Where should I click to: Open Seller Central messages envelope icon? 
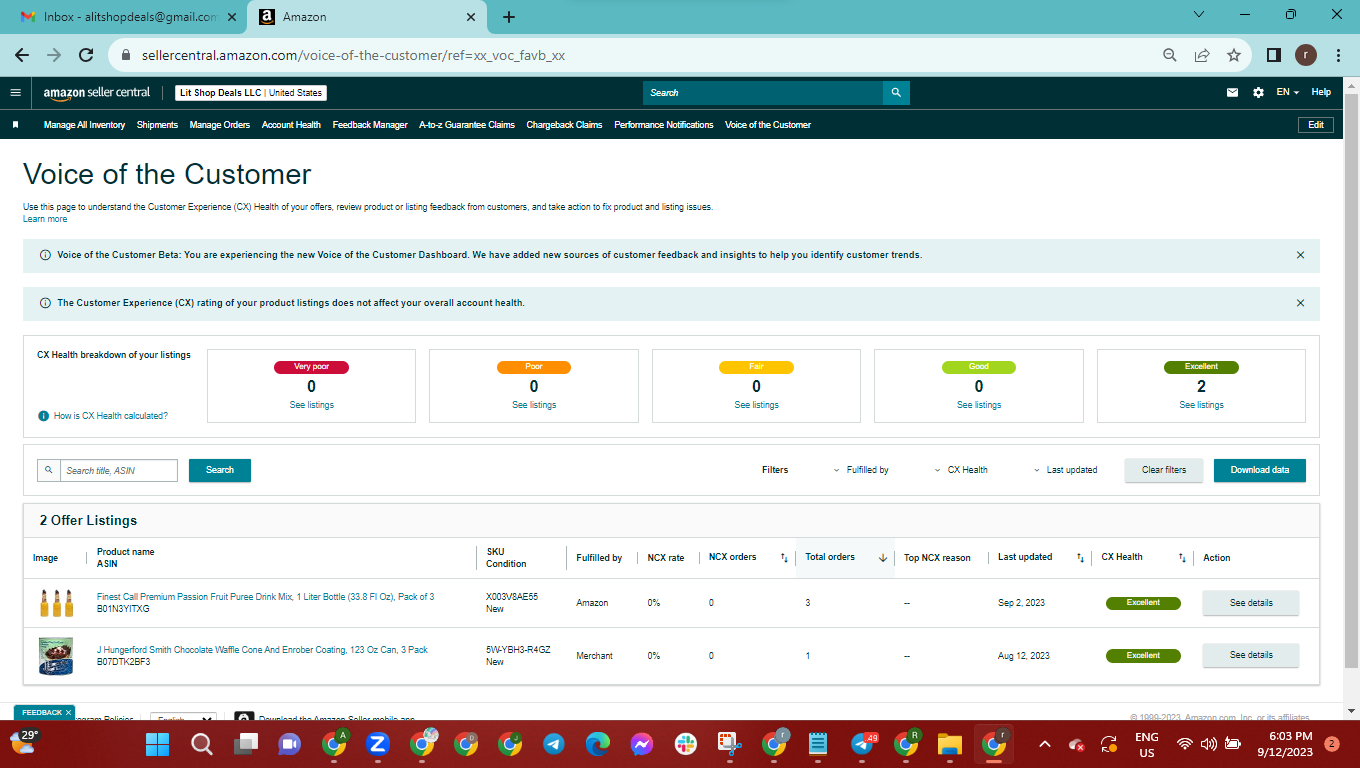(x=1233, y=93)
